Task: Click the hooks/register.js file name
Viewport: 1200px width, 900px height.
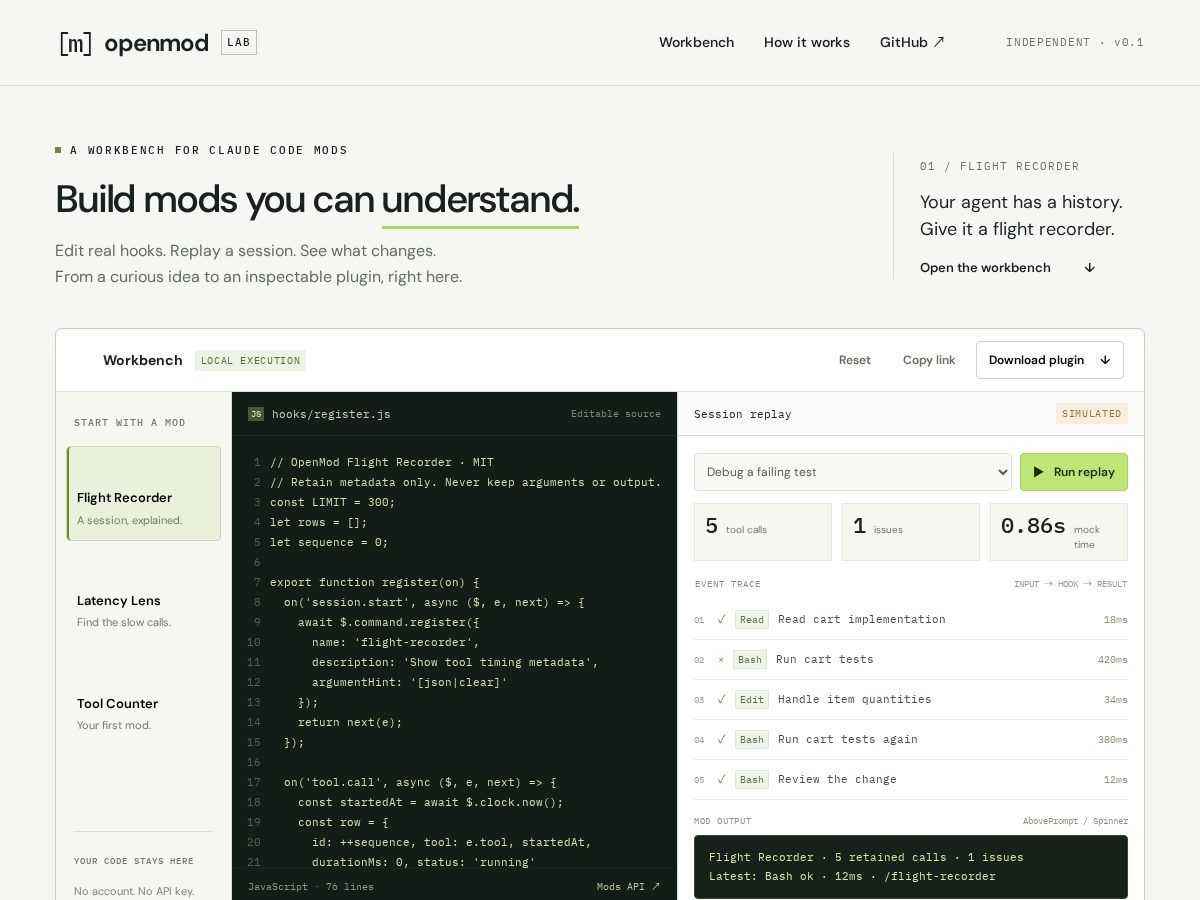Action: (x=331, y=414)
